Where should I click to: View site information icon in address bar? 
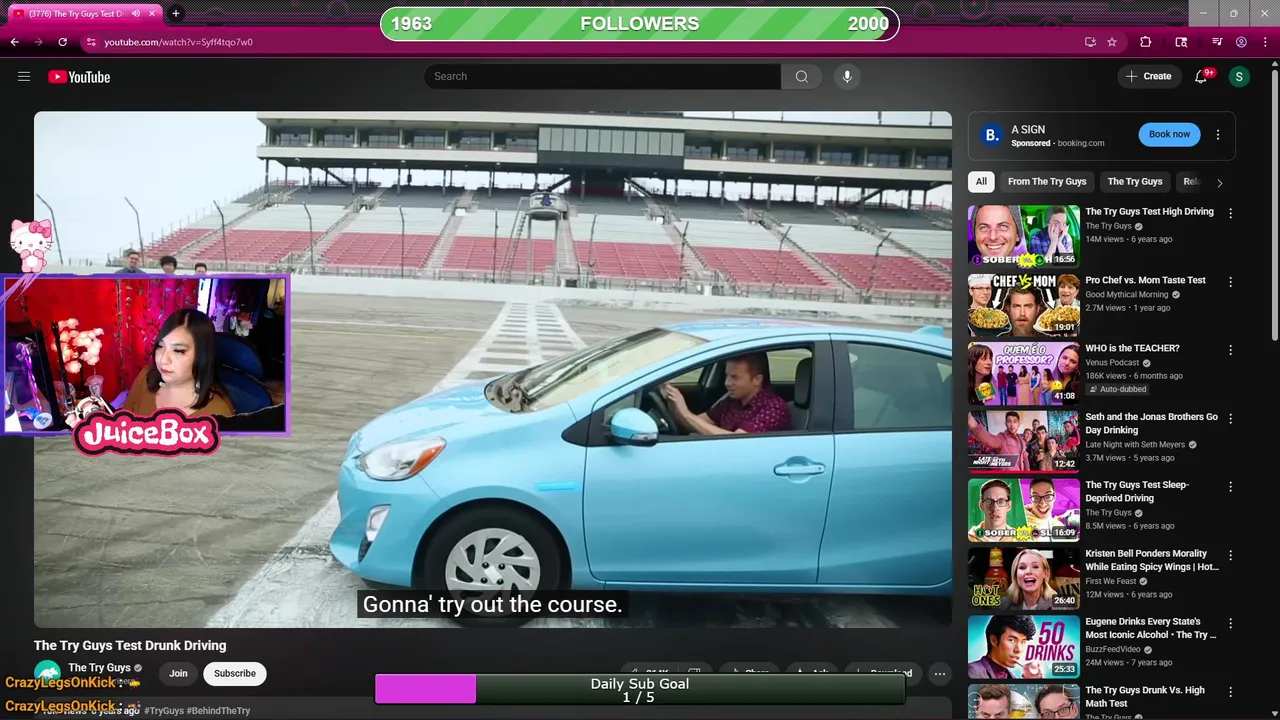pyautogui.click(x=91, y=42)
